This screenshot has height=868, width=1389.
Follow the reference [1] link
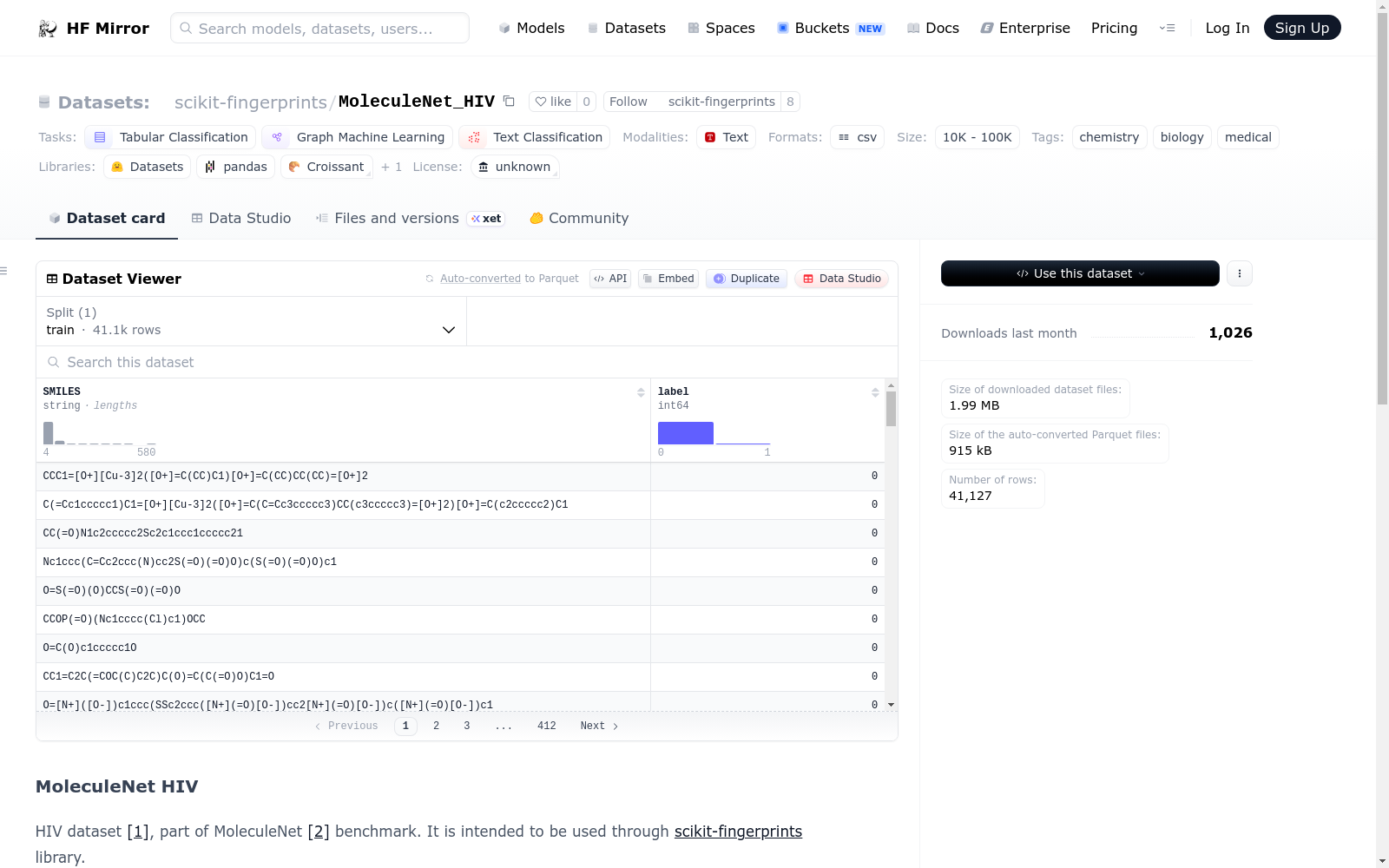point(138,832)
